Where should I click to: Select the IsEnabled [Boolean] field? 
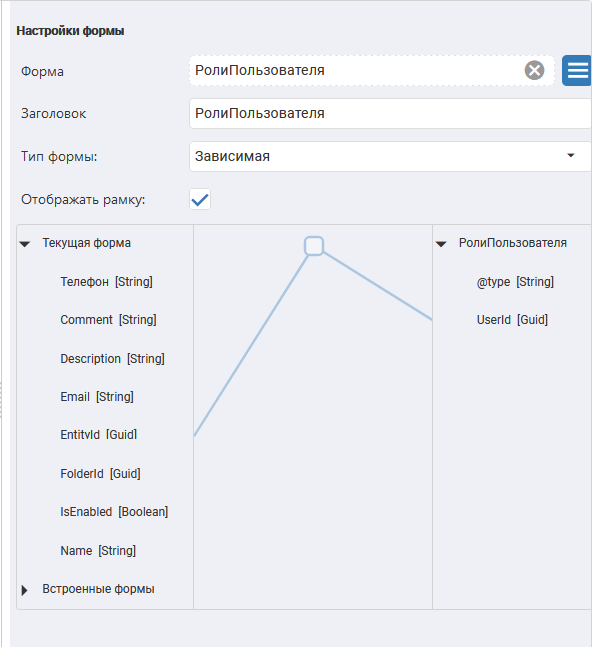[114, 512]
